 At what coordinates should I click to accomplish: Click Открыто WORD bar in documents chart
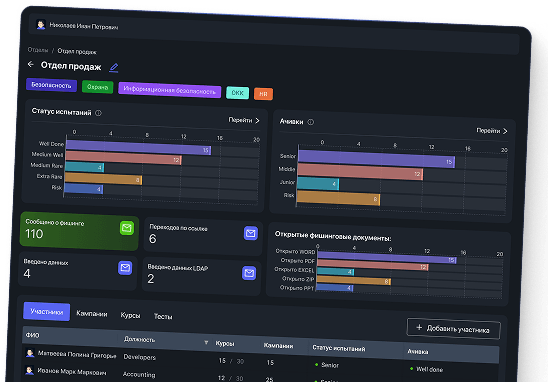click(x=387, y=257)
